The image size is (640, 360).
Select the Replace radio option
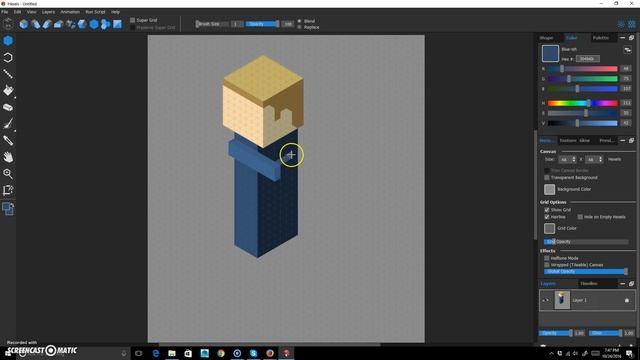pyautogui.click(x=299, y=27)
